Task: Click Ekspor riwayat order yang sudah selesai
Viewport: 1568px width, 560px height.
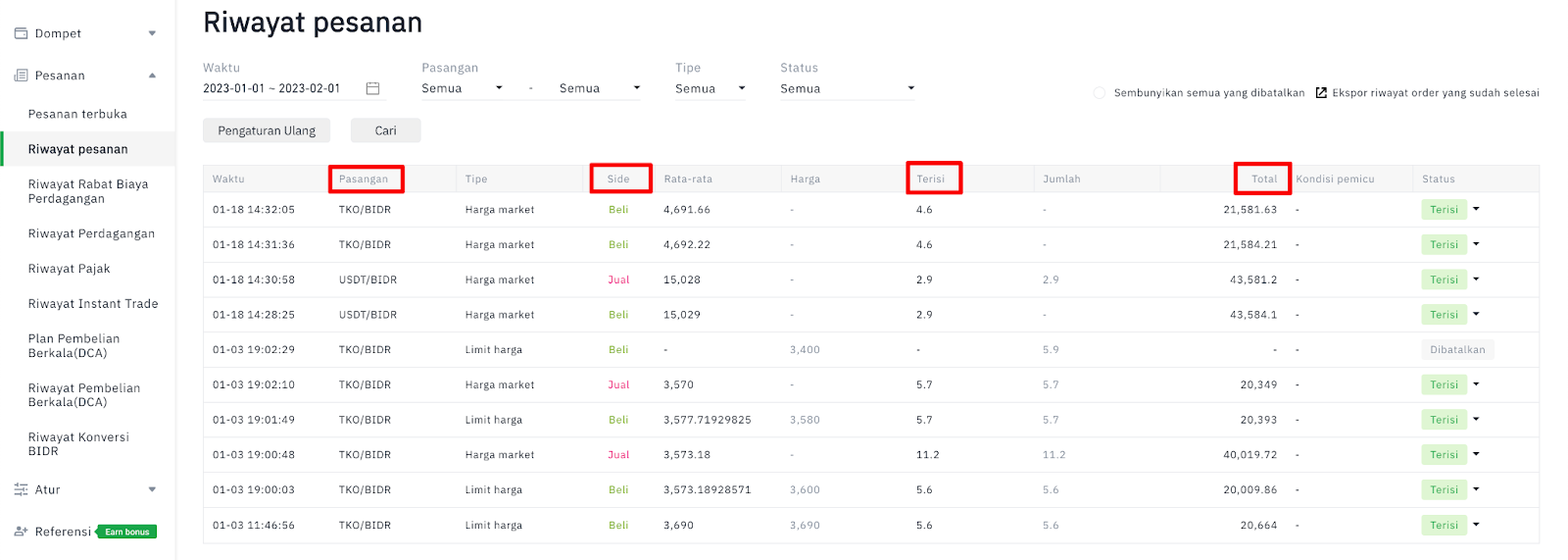Action: (x=1436, y=93)
